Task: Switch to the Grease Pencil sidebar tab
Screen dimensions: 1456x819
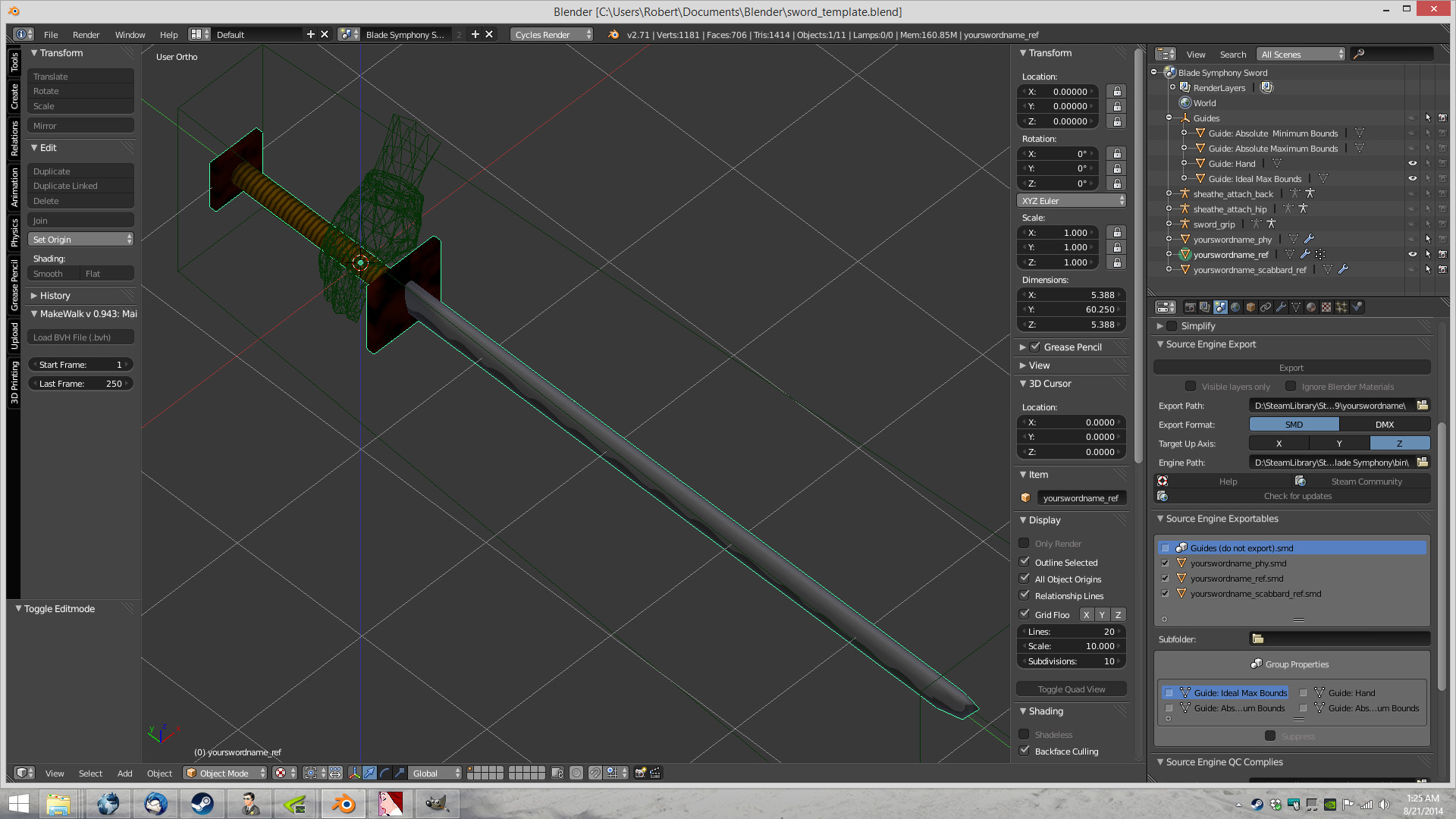Action: tap(14, 285)
